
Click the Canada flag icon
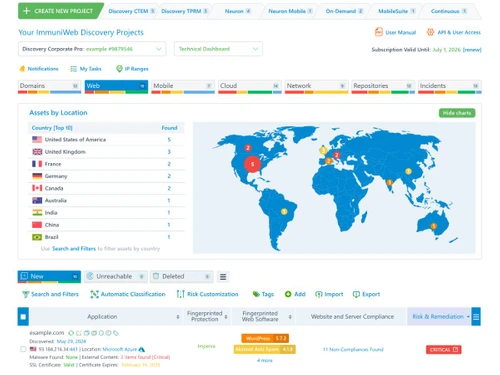pyautogui.click(x=37, y=188)
